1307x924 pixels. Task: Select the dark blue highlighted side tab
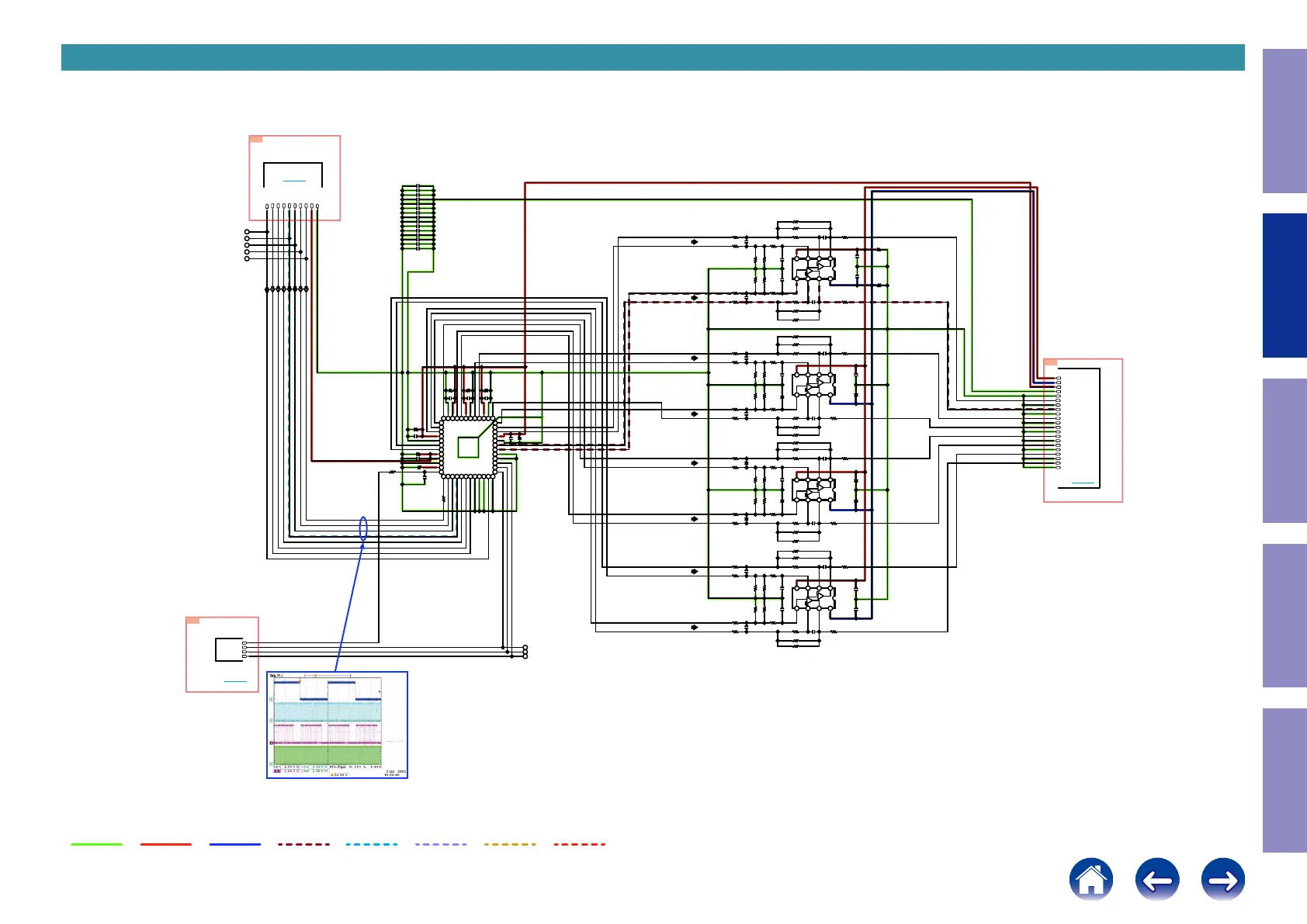1284,286
